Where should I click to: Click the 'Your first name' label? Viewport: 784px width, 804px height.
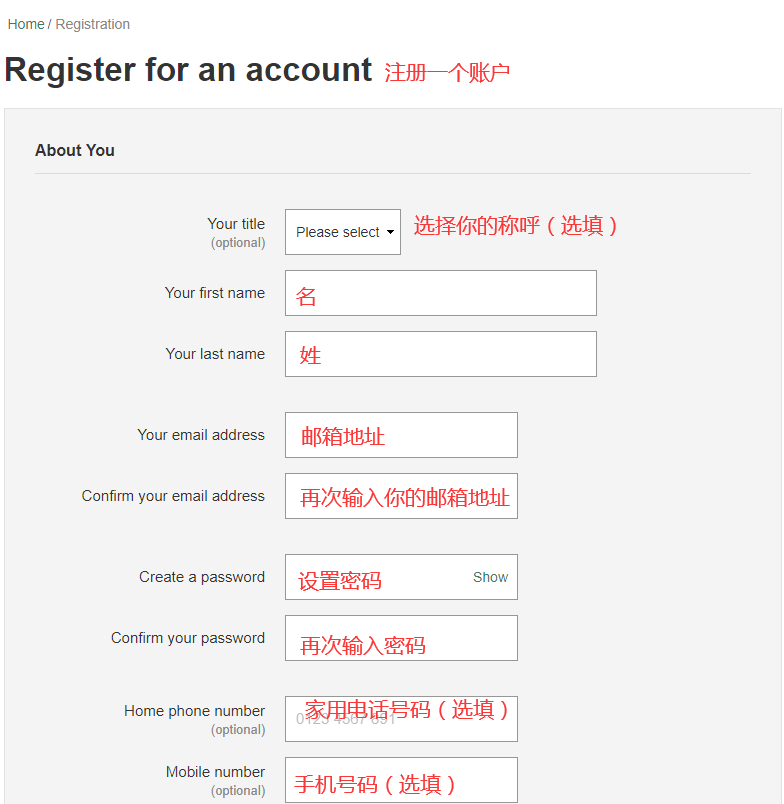(215, 293)
